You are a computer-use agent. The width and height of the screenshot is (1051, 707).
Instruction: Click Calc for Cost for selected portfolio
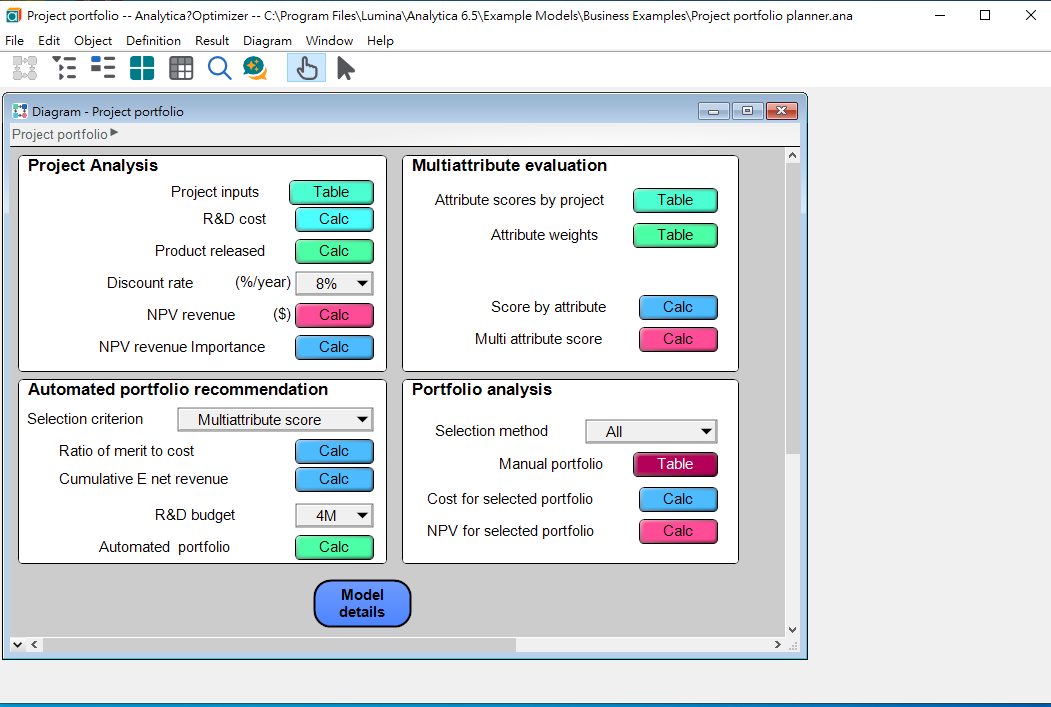678,499
